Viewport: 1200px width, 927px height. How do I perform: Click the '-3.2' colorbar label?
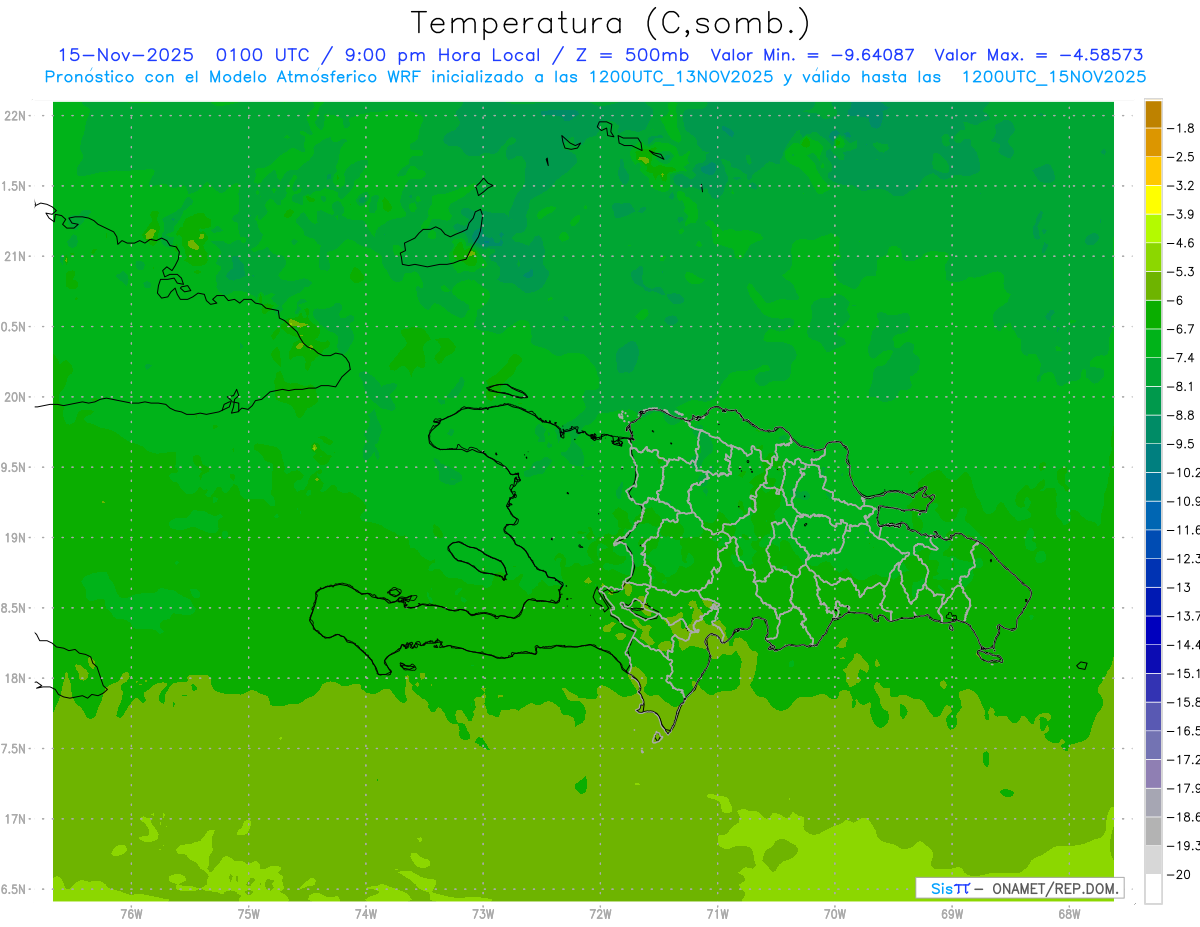[1183, 185]
